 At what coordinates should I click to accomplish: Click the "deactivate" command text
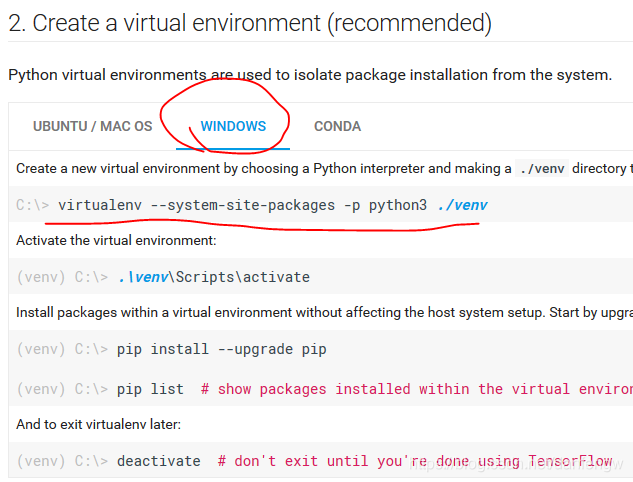(159, 461)
